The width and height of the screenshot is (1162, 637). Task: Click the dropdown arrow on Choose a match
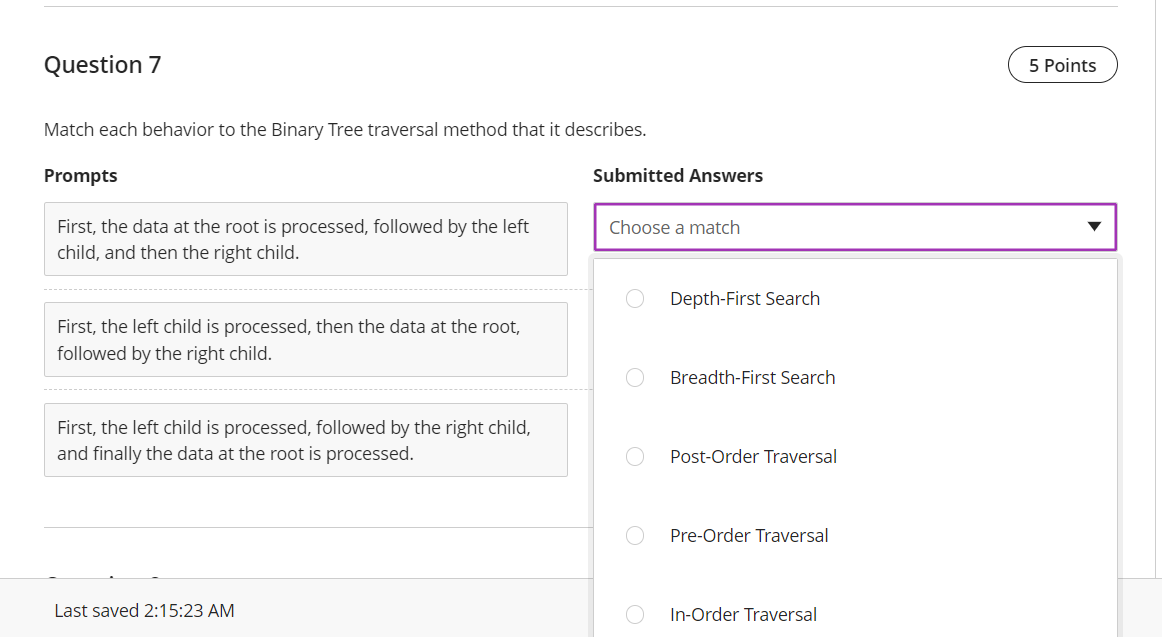tap(1094, 227)
